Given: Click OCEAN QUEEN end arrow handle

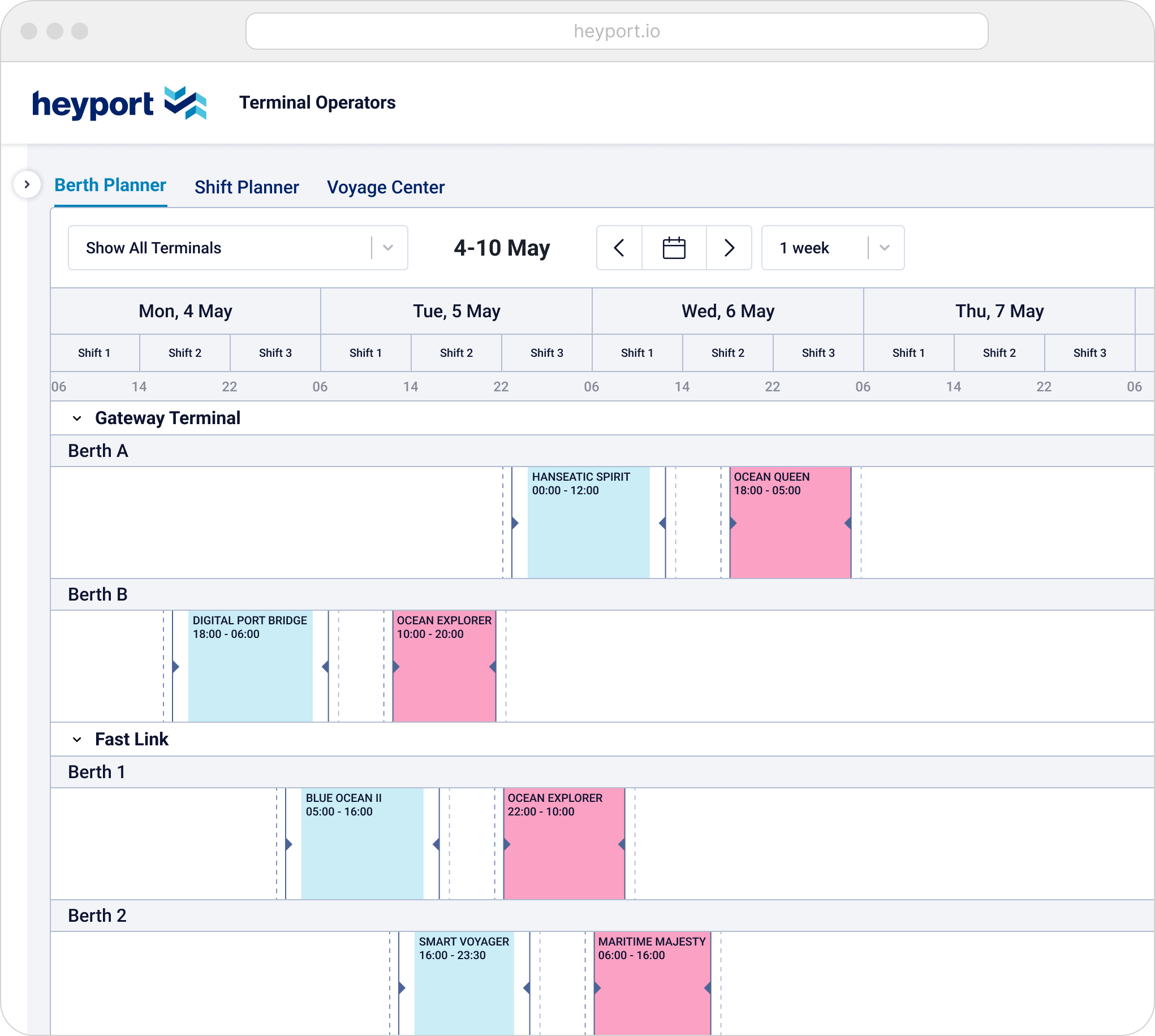Looking at the screenshot, I should (848, 523).
